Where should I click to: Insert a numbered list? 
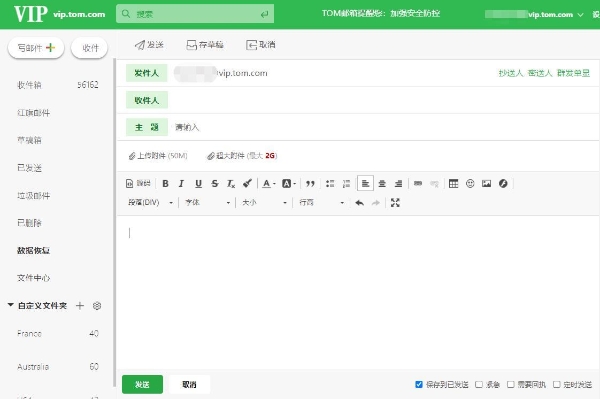346,184
